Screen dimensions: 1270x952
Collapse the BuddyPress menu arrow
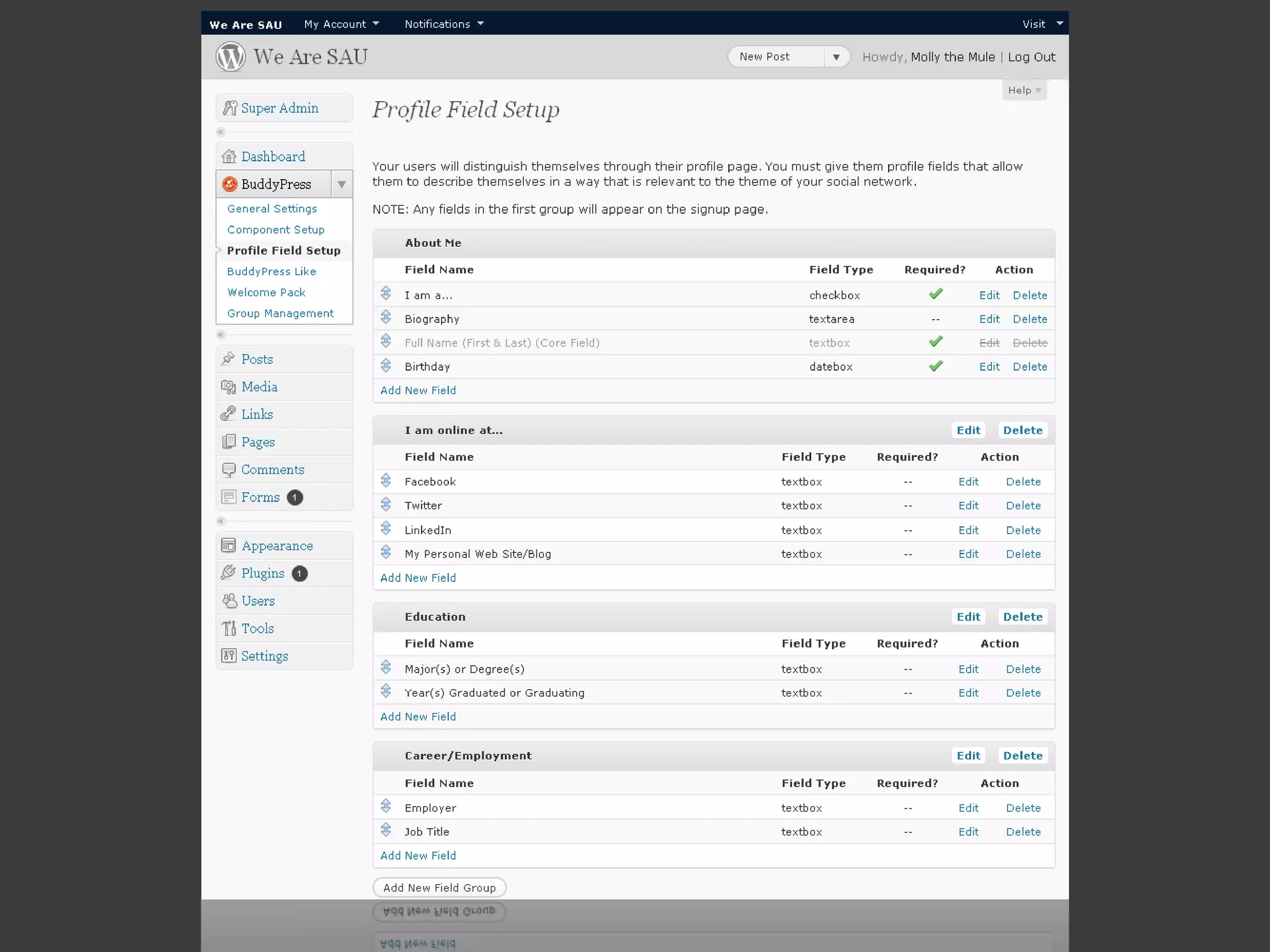coord(342,185)
